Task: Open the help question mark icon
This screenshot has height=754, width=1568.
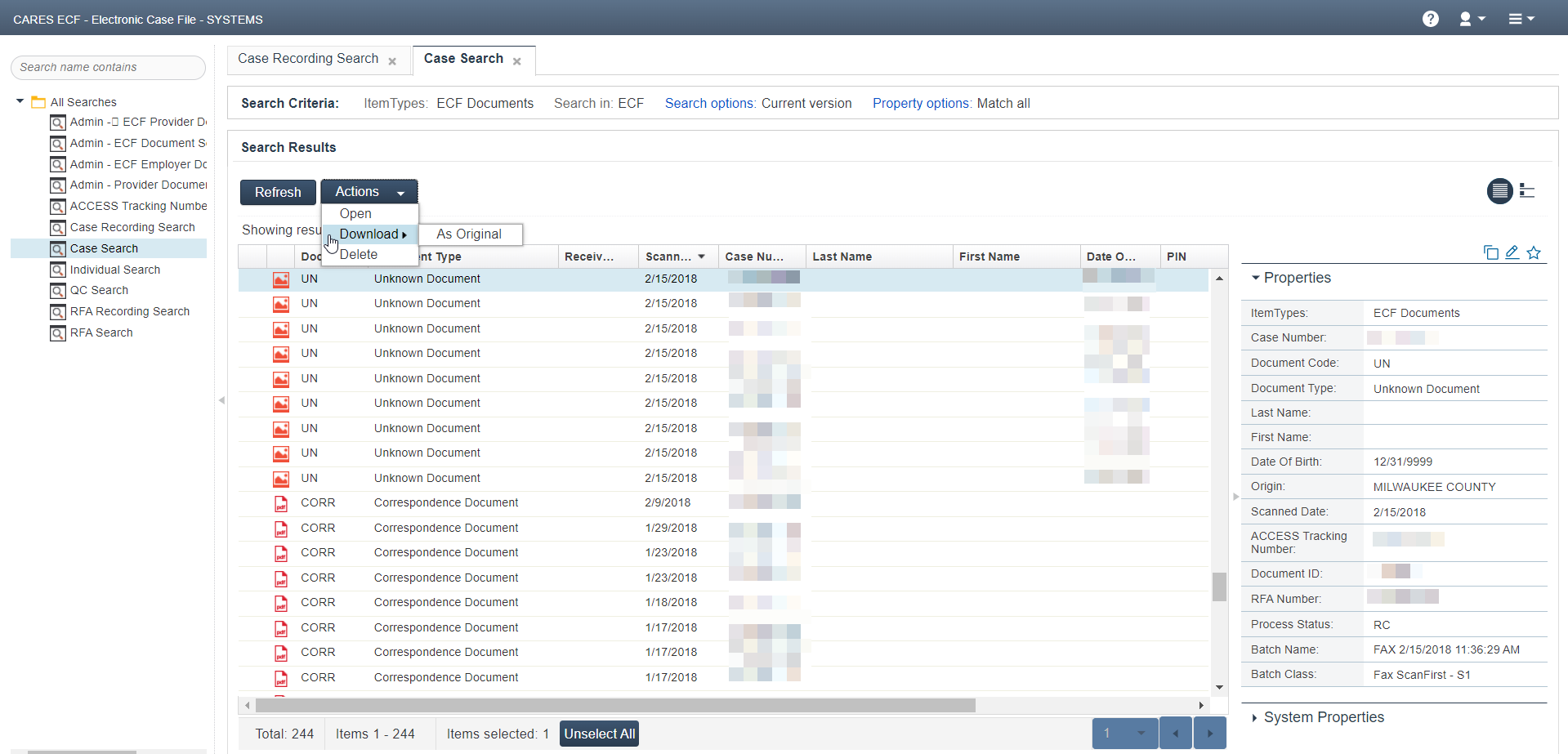Action: [1430, 19]
